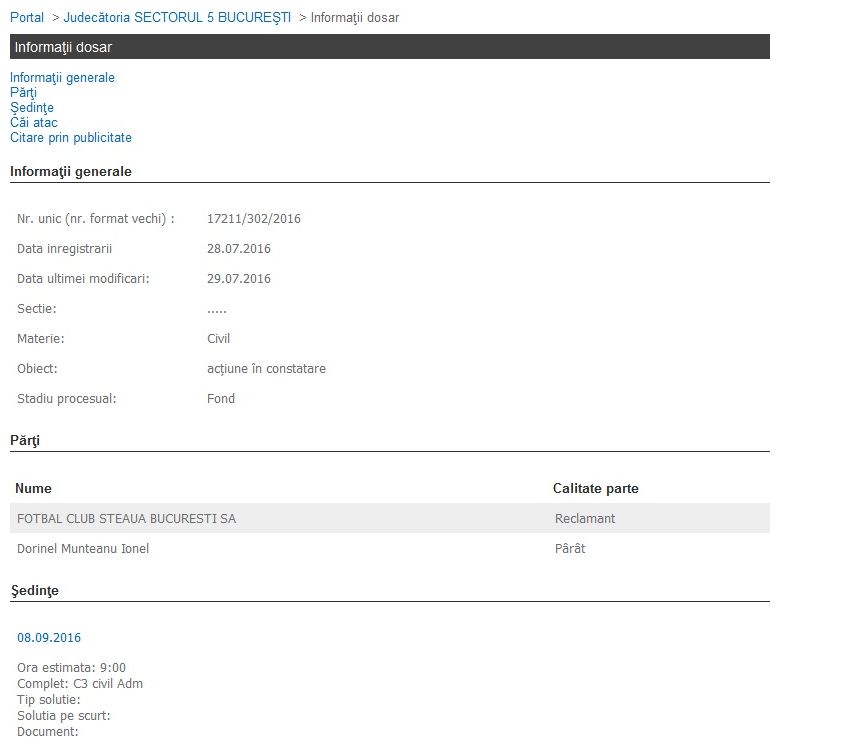This screenshot has height=747, width=848.
Task: Click the case number 17211/302/2016
Action: coord(254,219)
